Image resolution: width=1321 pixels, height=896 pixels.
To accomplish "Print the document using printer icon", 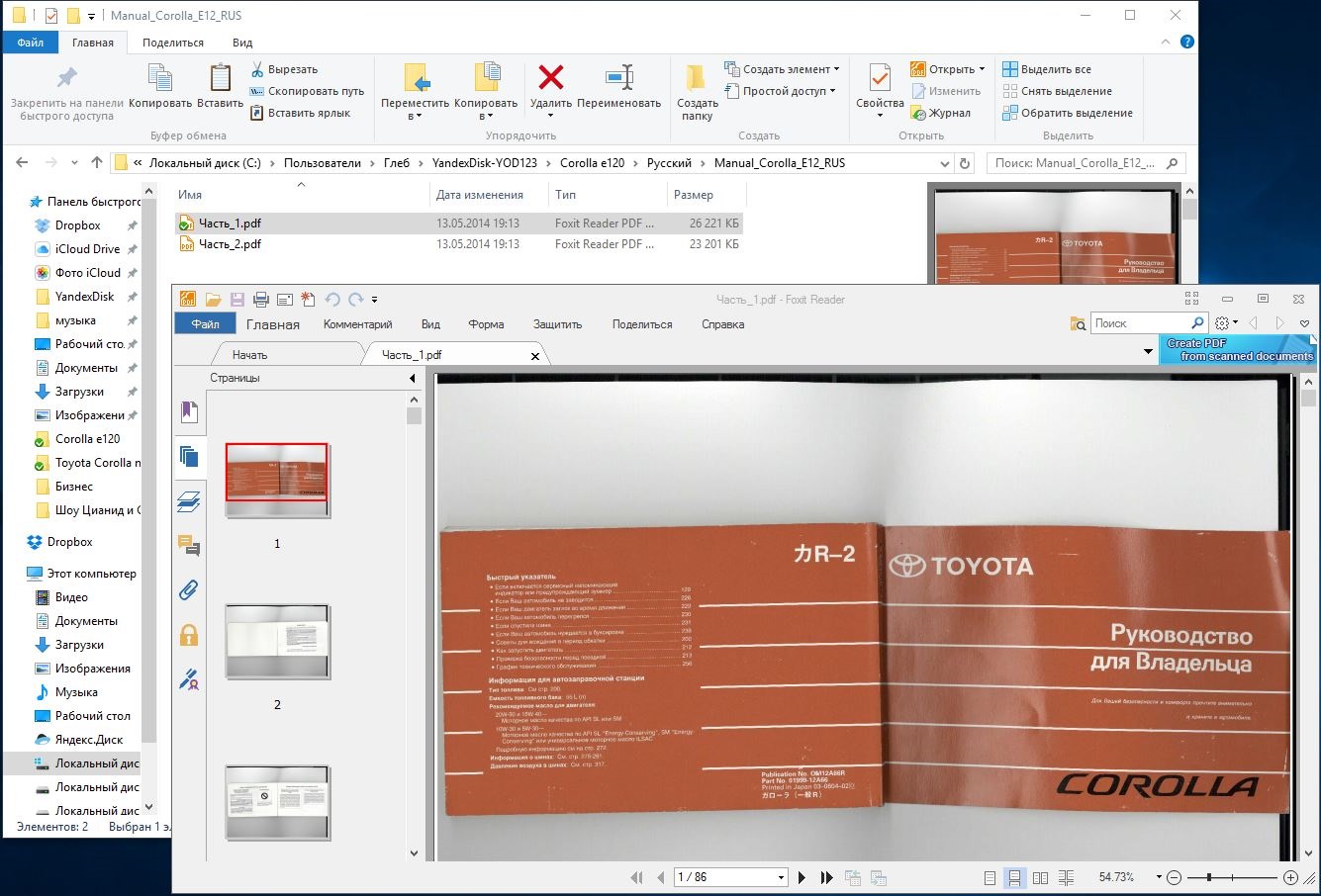I will click(x=261, y=299).
